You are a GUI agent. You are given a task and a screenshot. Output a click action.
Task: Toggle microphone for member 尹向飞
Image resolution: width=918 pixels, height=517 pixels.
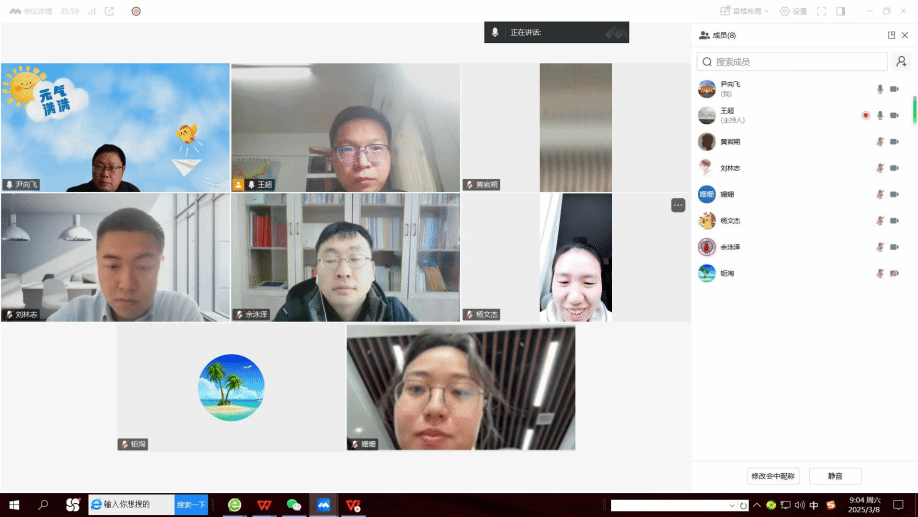[x=880, y=89]
